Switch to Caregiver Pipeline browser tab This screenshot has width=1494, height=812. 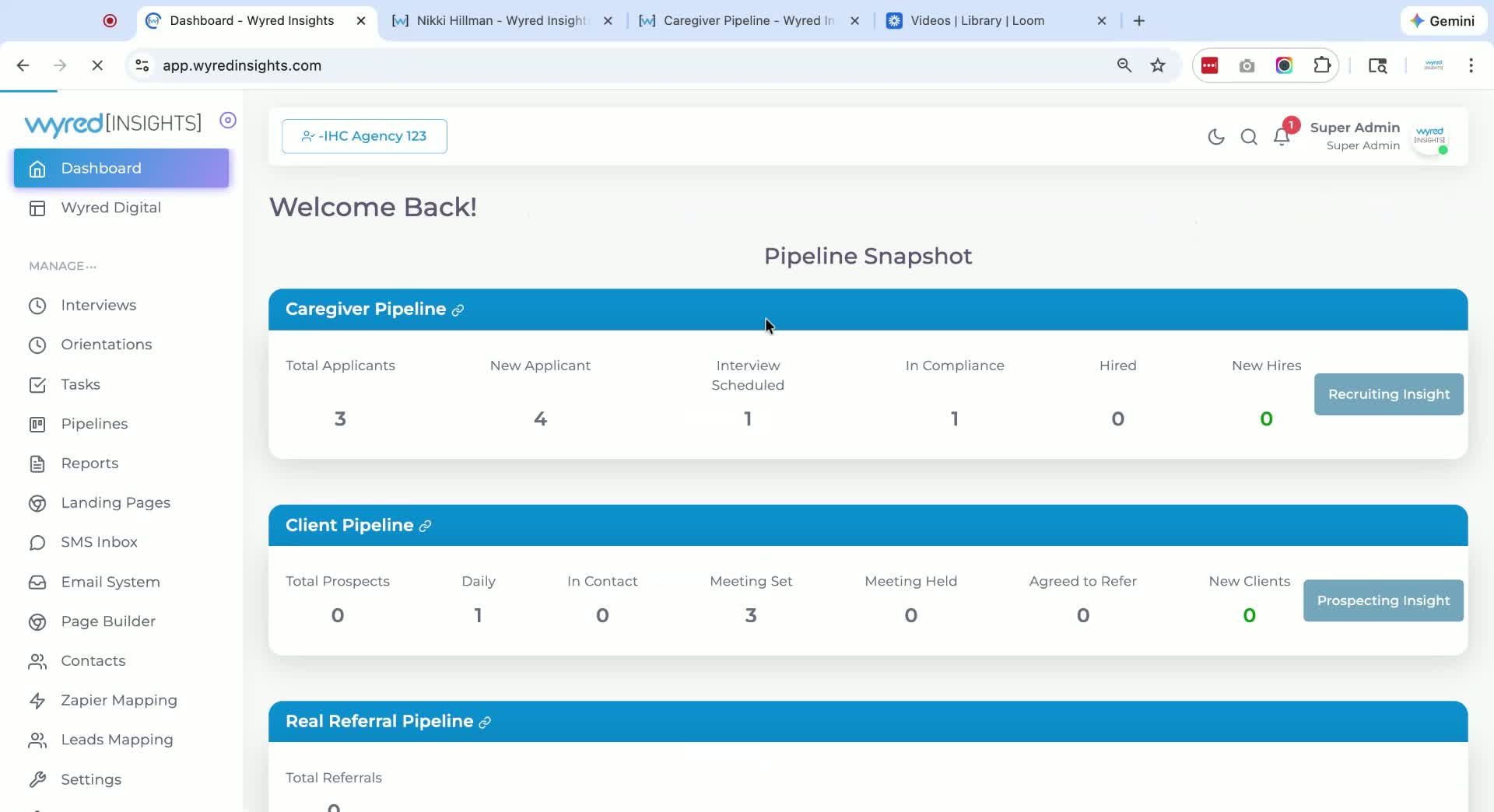pos(747,21)
